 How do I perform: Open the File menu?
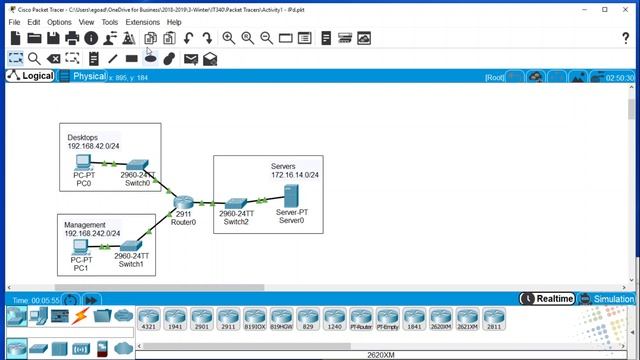click(x=14, y=22)
